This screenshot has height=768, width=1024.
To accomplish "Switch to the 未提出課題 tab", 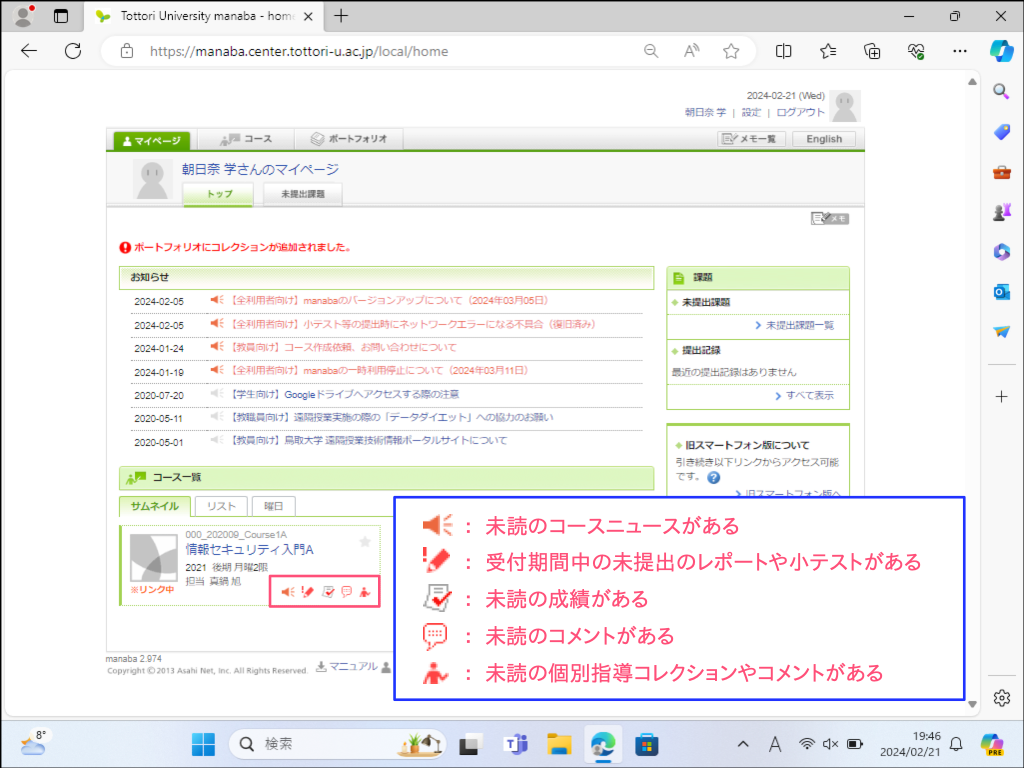I will (x=302, y=195).
